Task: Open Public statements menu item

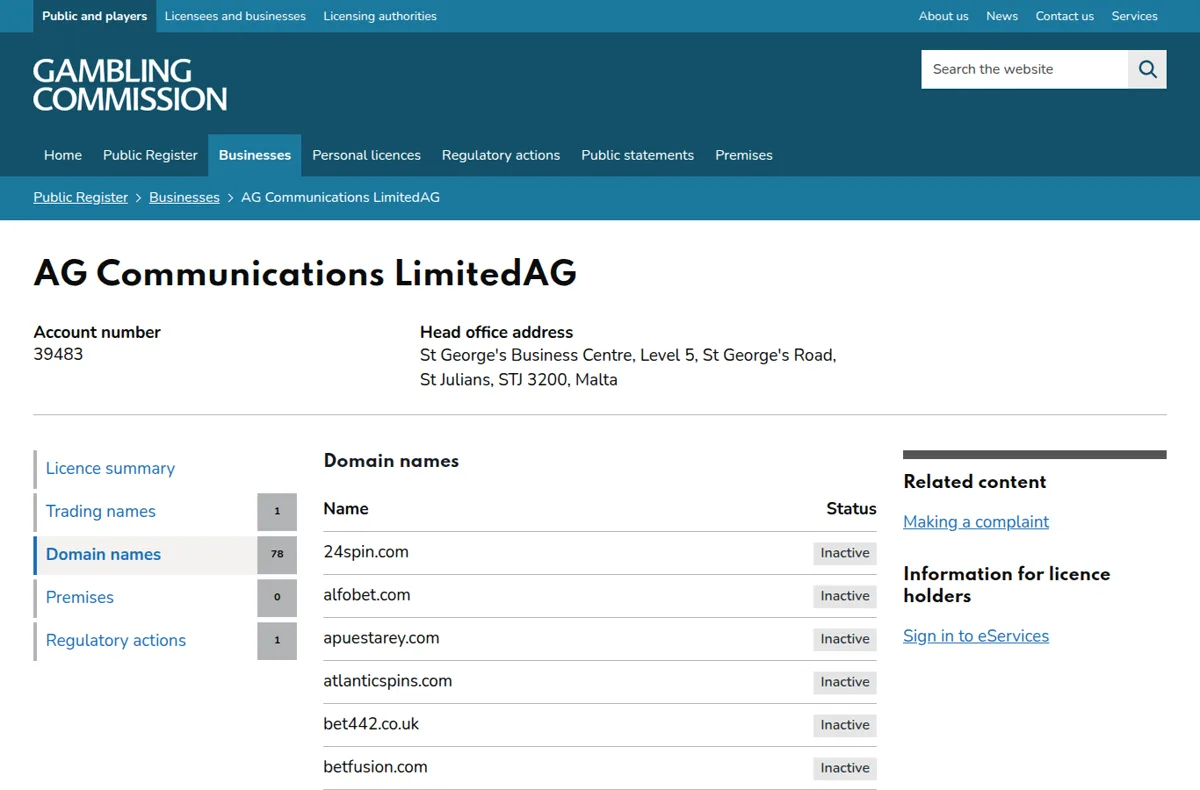Action: [x=637, y=155]
